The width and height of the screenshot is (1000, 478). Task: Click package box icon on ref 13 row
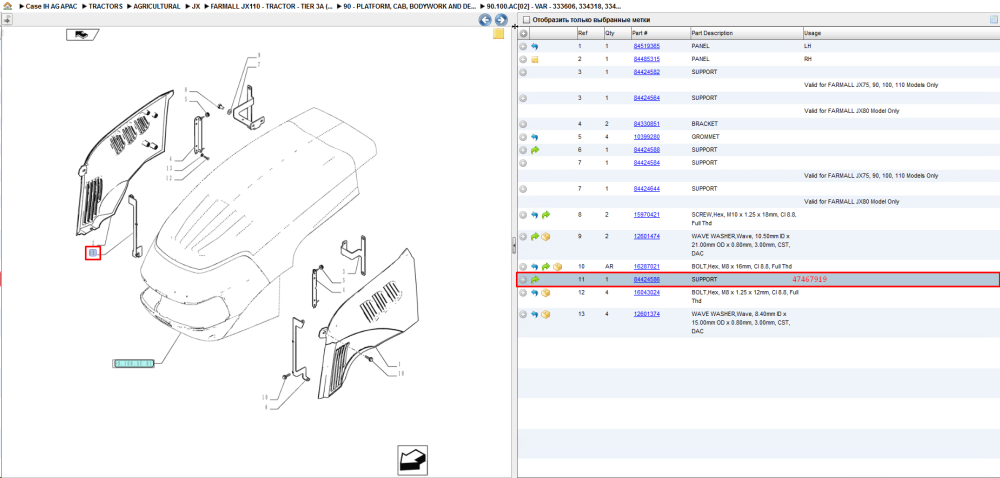click(546, 314)
